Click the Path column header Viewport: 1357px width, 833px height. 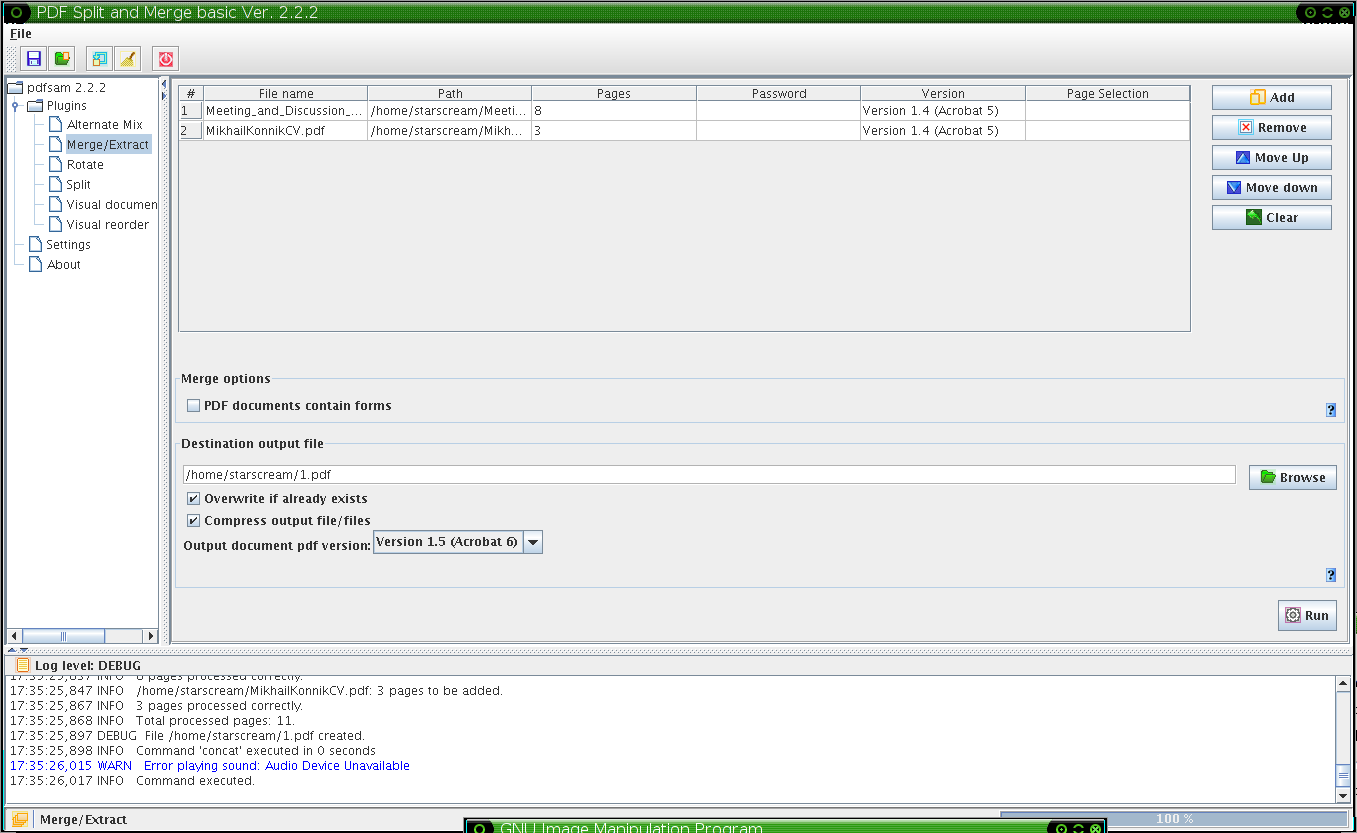(450, 93)
